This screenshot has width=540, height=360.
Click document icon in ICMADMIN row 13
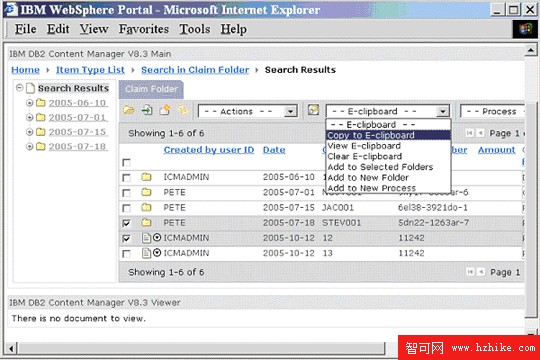coord(146,253)
